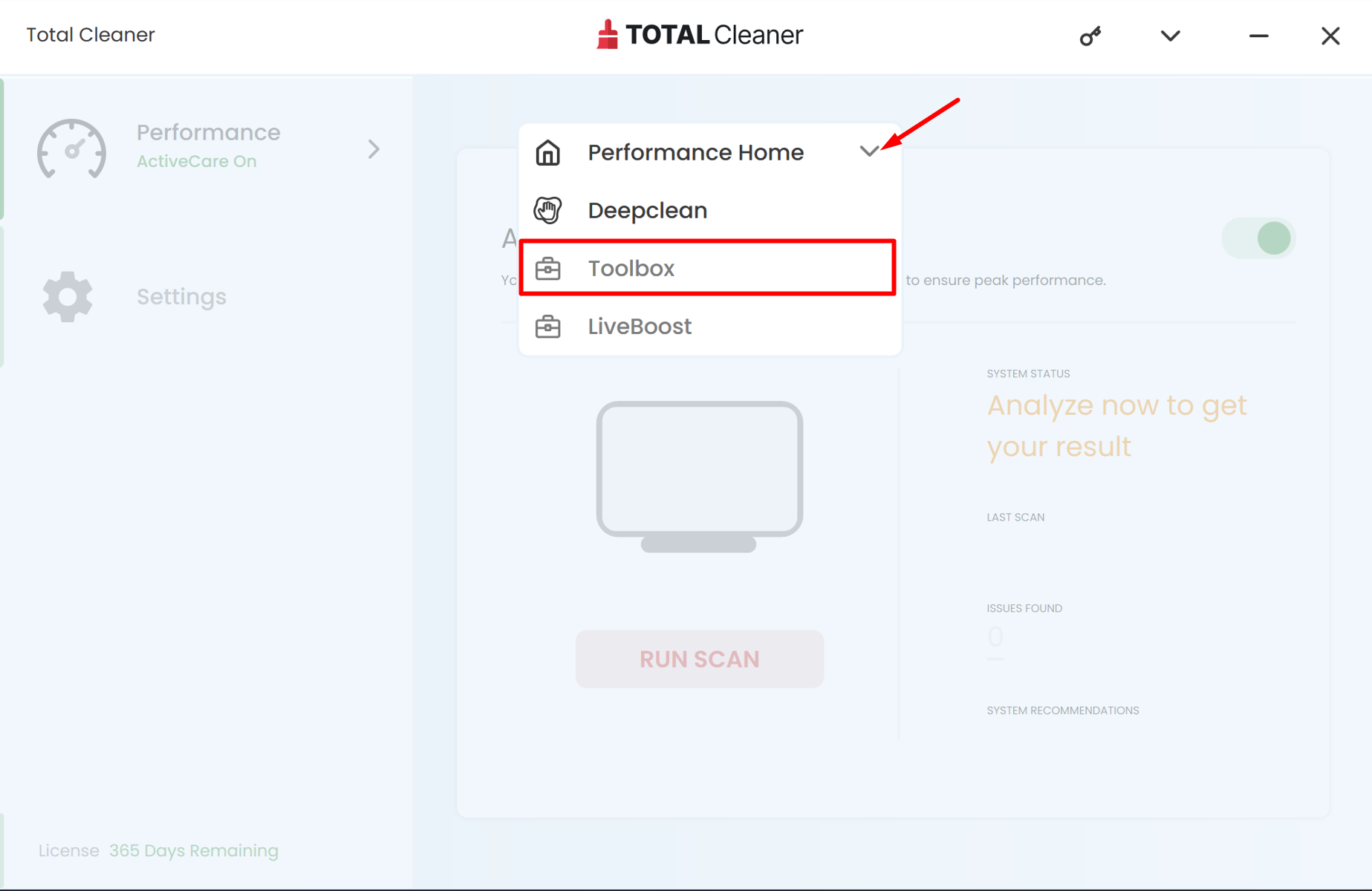Click the Settings gear icon
This screenshot has height=891, width=1372.
67,296
